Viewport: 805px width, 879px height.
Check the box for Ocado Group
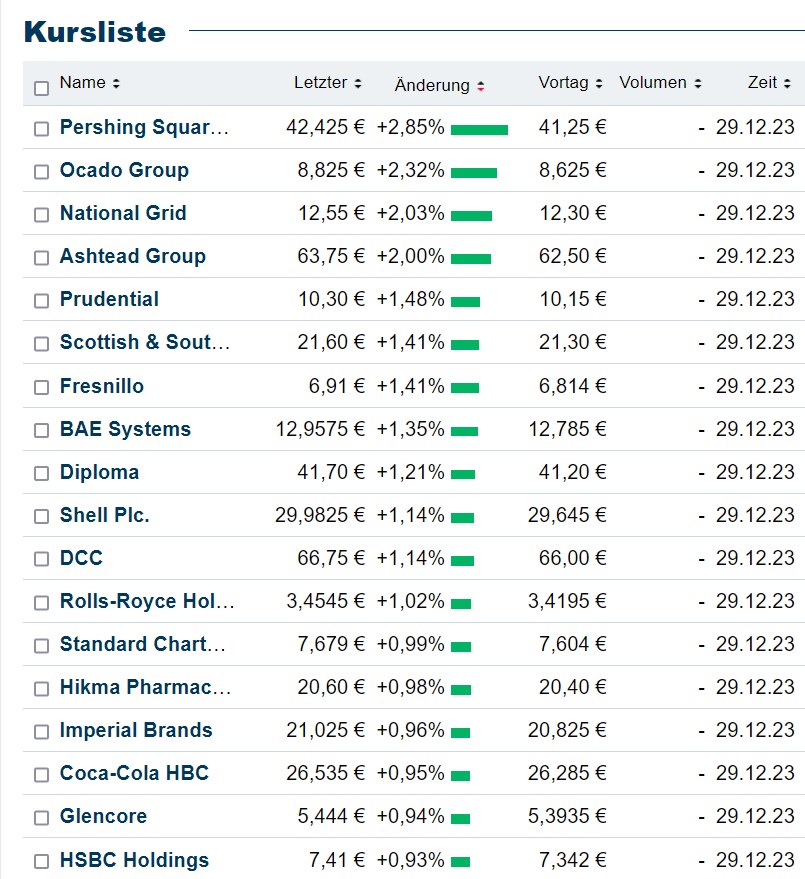click(41, 172)
